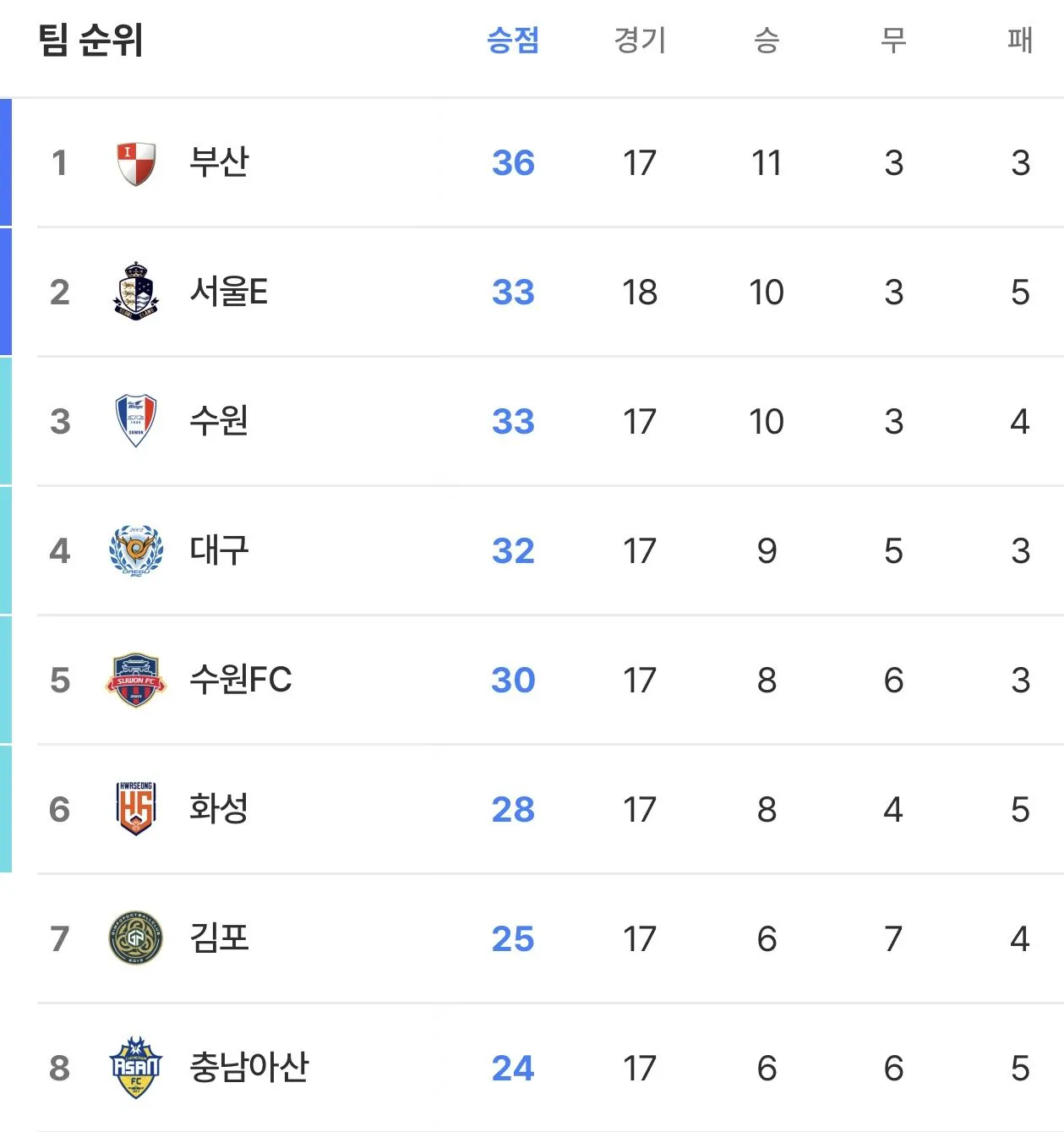Open the 화성 orange shield logo

135,808
